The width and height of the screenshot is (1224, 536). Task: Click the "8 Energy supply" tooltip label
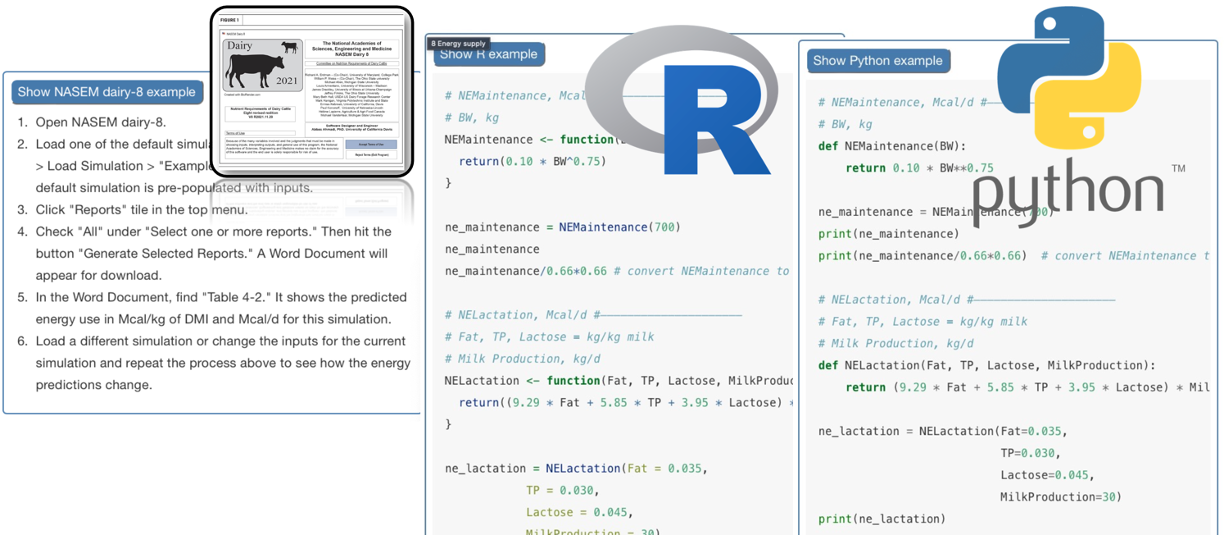(457, 43)
